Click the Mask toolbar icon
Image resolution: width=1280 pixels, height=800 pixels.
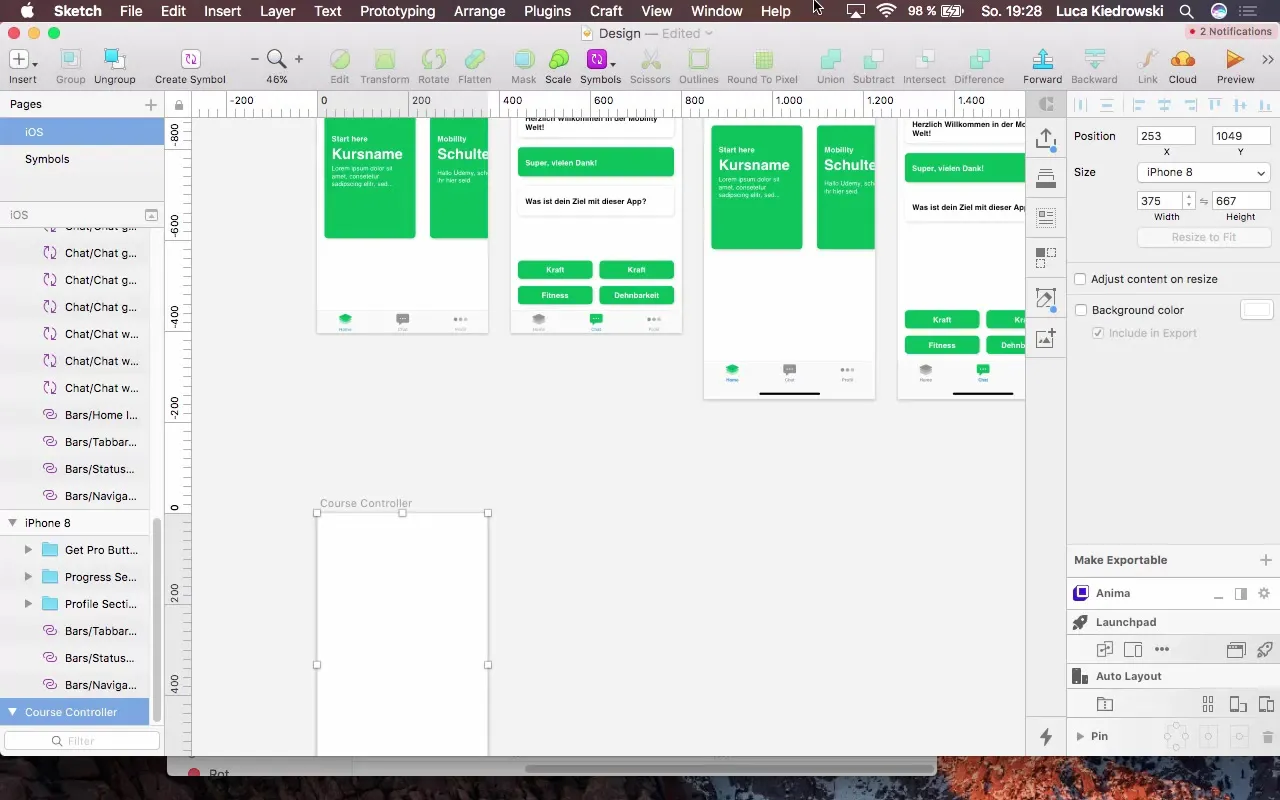click(523, 60)
